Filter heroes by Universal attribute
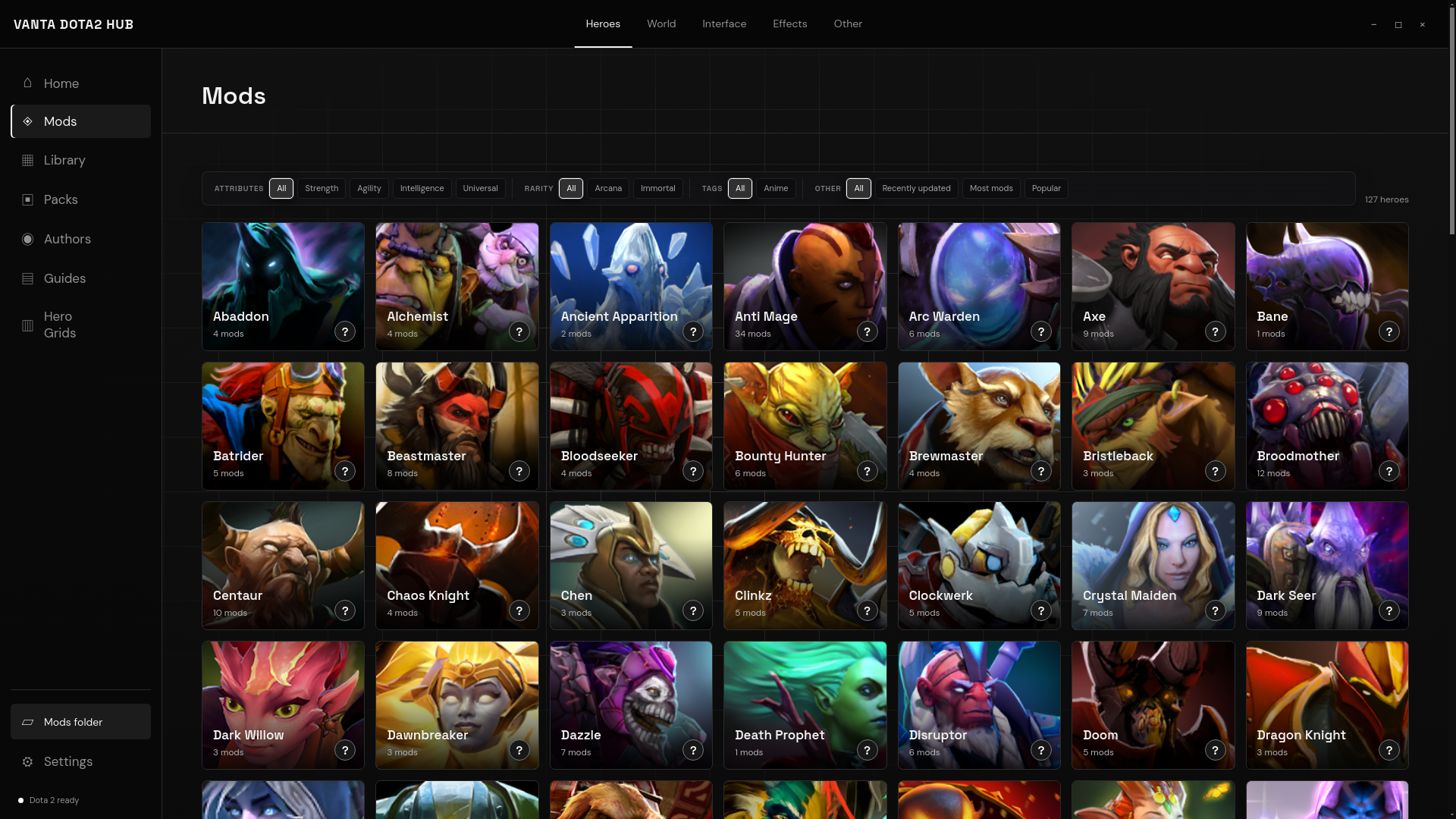The height and width of the screenshot is (819, 1456). click(480, 188)
